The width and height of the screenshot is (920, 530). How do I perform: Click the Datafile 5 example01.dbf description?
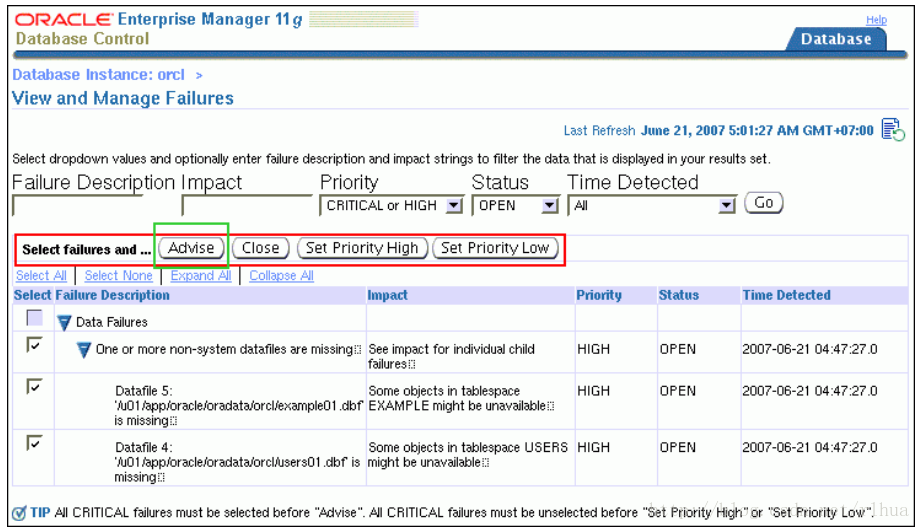click(x=238, y=406)
